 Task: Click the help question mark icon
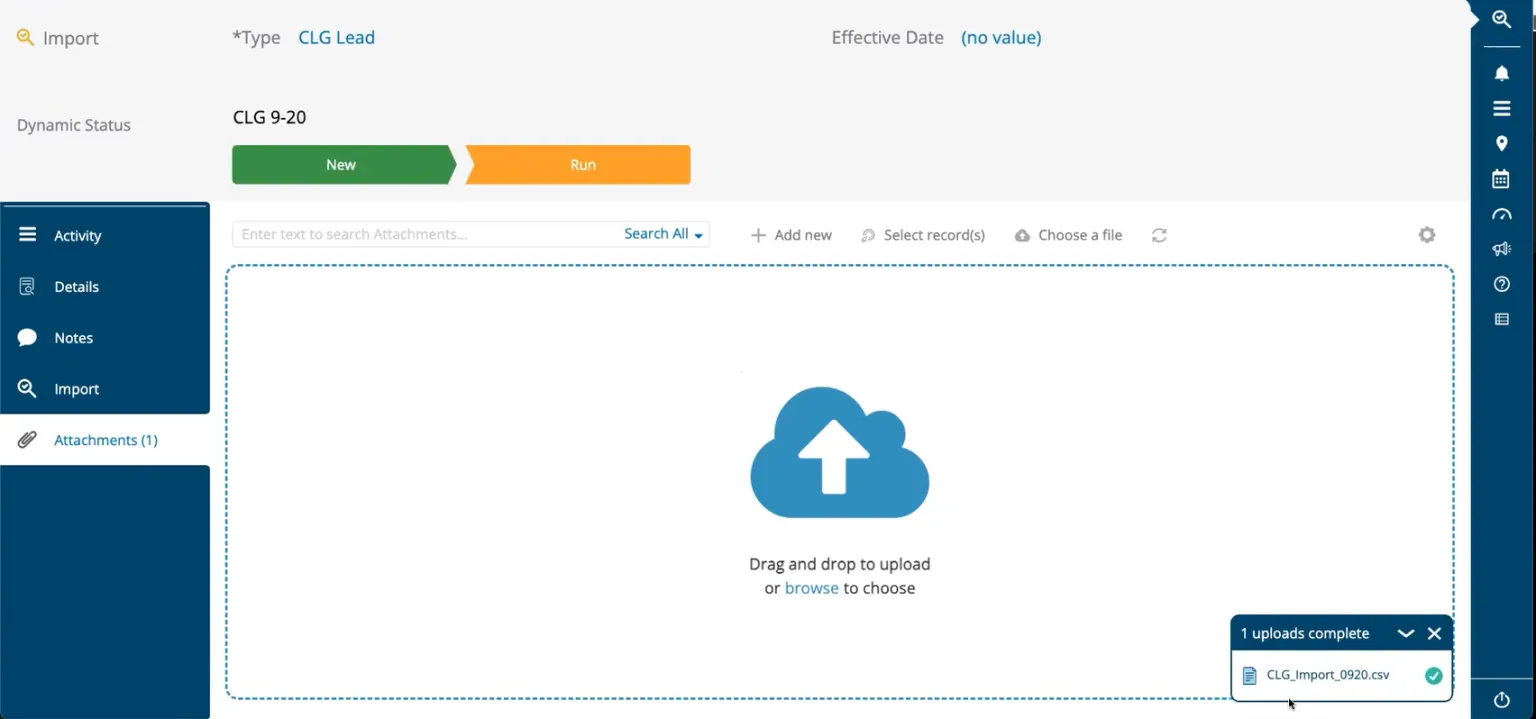[1501, 284]
